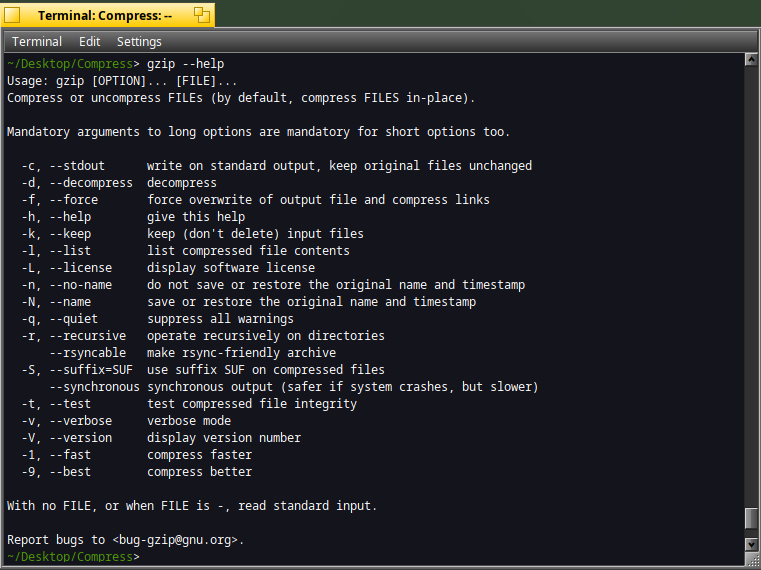
Task: Click 'suppress all warnings' description
Action: pos(220,319)
